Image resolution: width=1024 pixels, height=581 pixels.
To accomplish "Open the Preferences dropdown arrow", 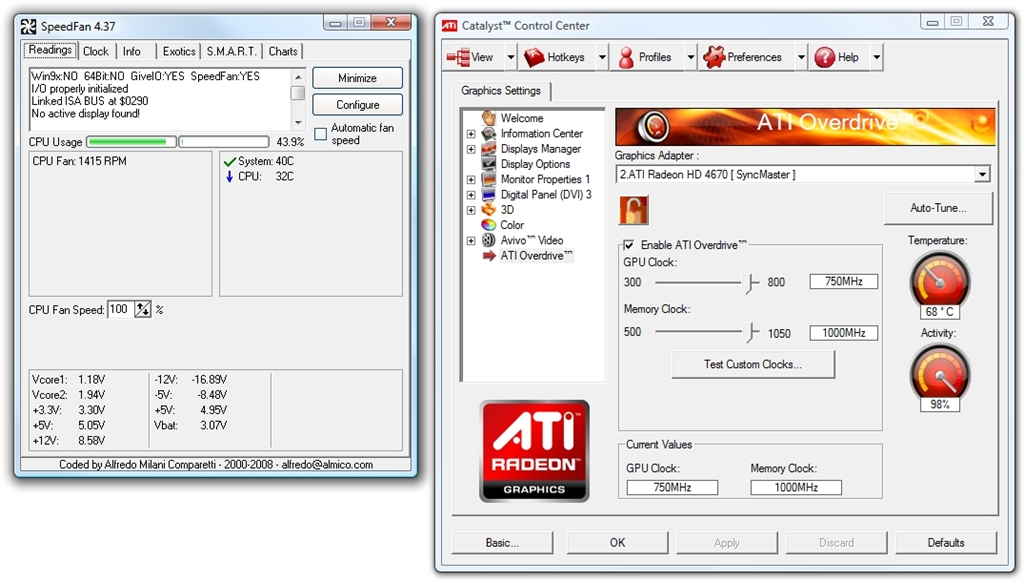I will [801, 57].
